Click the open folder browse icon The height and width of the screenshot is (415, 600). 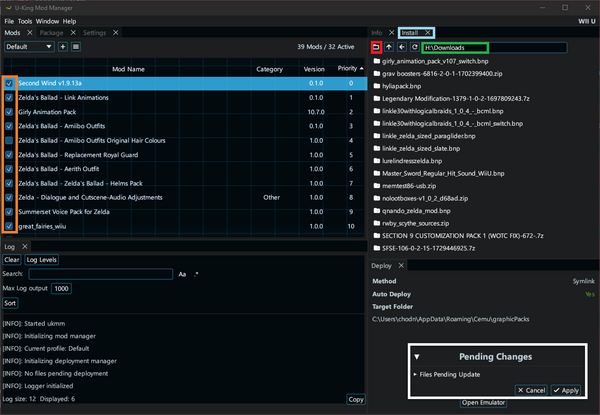(376, 47)
